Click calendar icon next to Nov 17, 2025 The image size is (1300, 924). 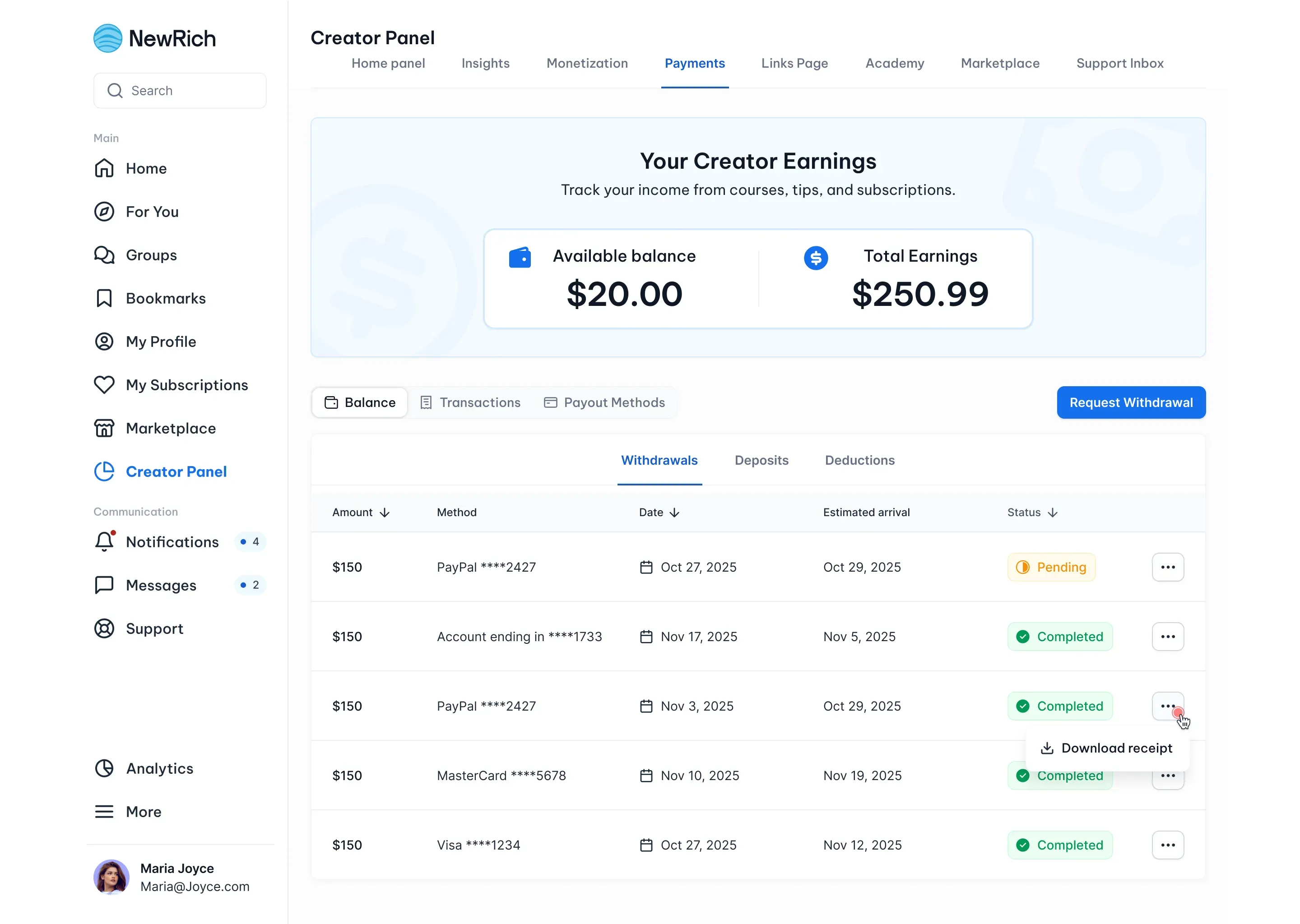646,637
